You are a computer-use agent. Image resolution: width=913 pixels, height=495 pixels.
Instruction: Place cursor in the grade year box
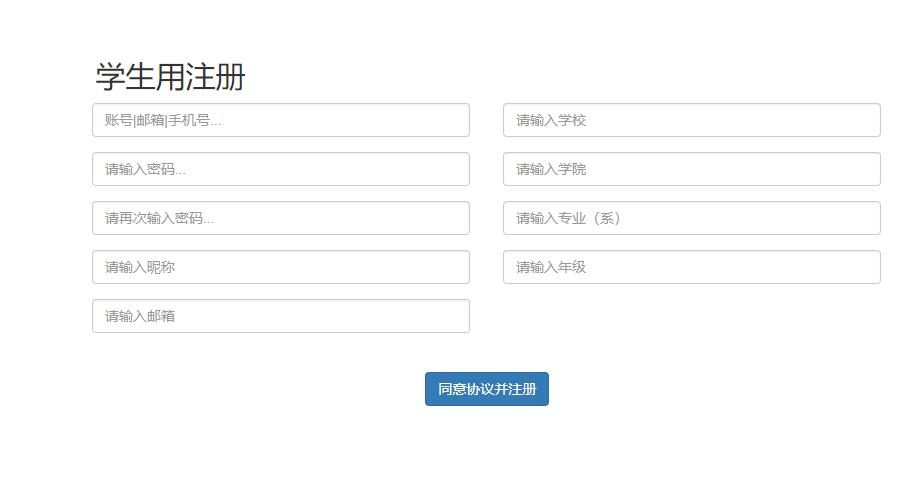pos(691,267)
